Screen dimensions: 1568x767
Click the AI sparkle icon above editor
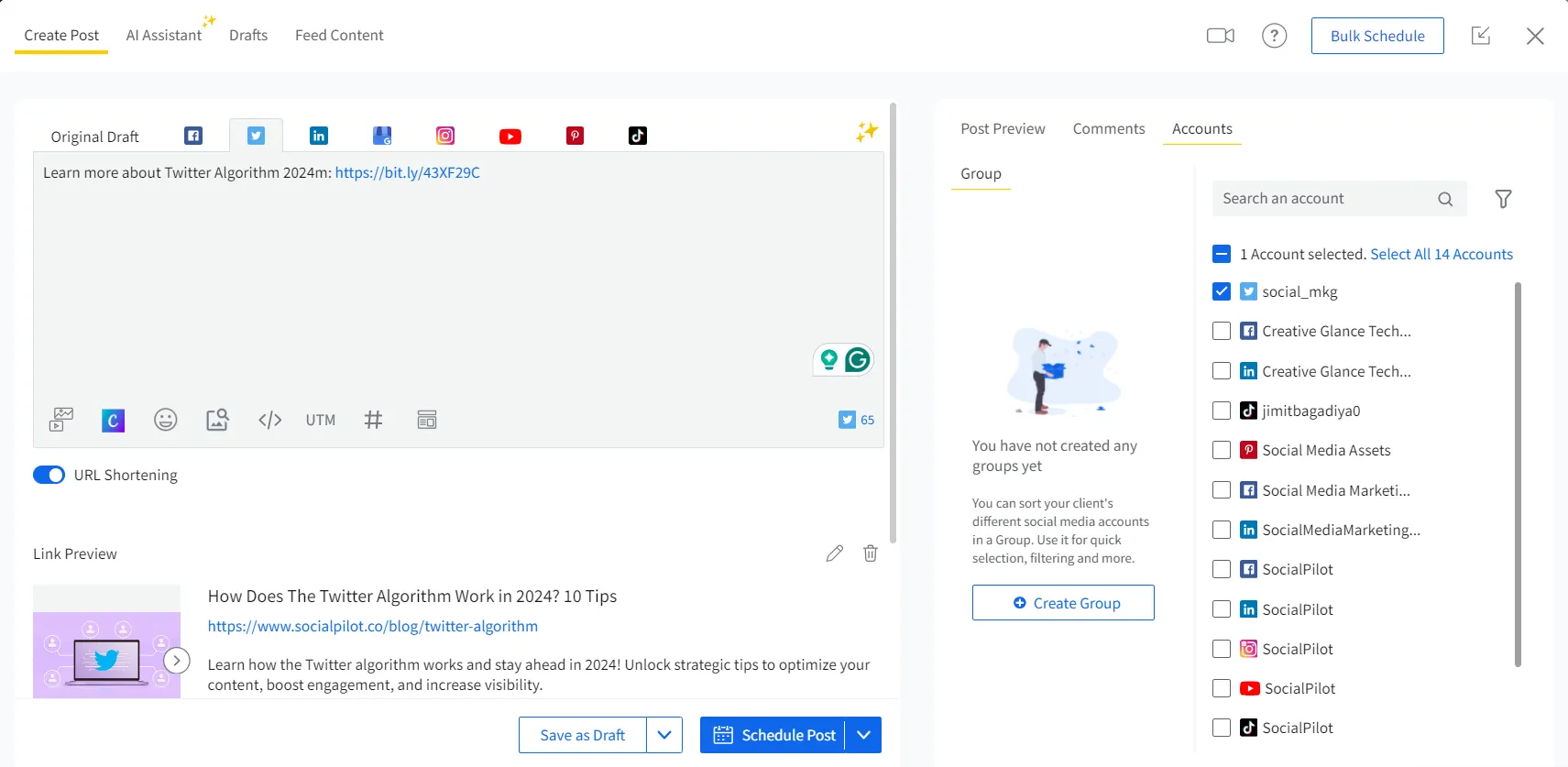pyautogui.click(x=866, y=131)
